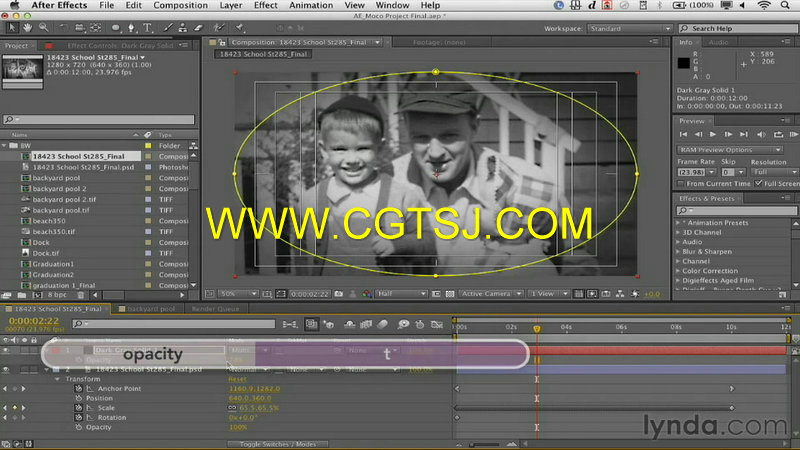Image resolution: width=800 pixels, height=450 pixels.
Task: Click Reset next to Transform
Action: (x=237, y=379)
